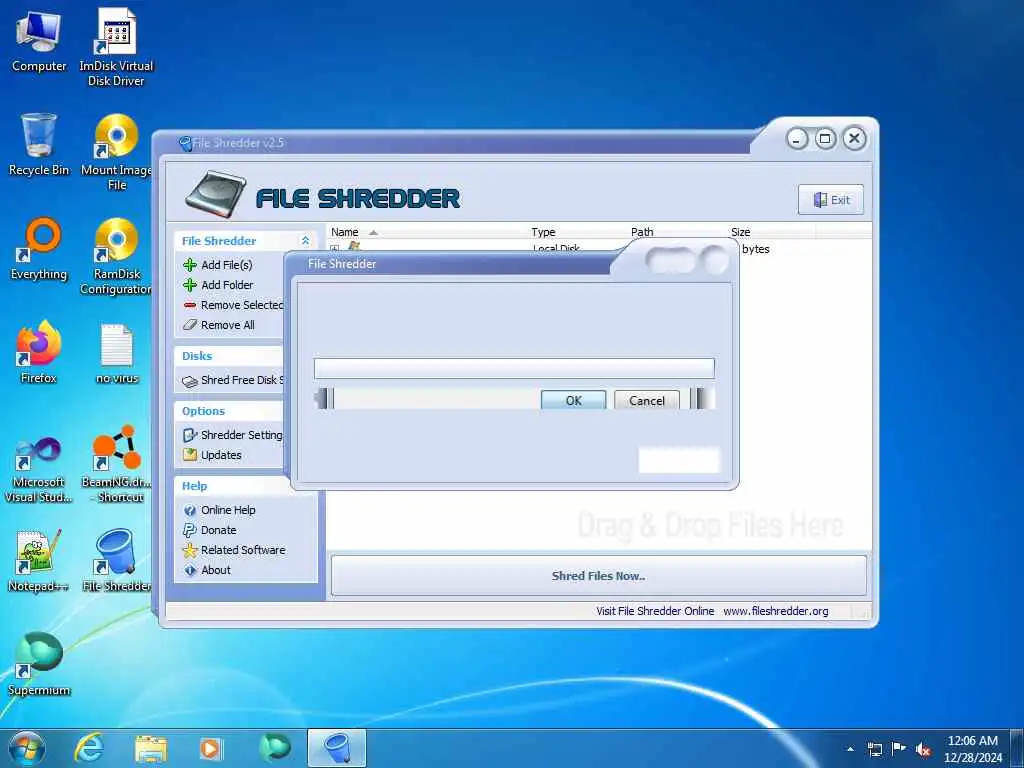The image size is (1024, 768).
Task: Minimize the File Shredder main window
Action: (797, 139)
